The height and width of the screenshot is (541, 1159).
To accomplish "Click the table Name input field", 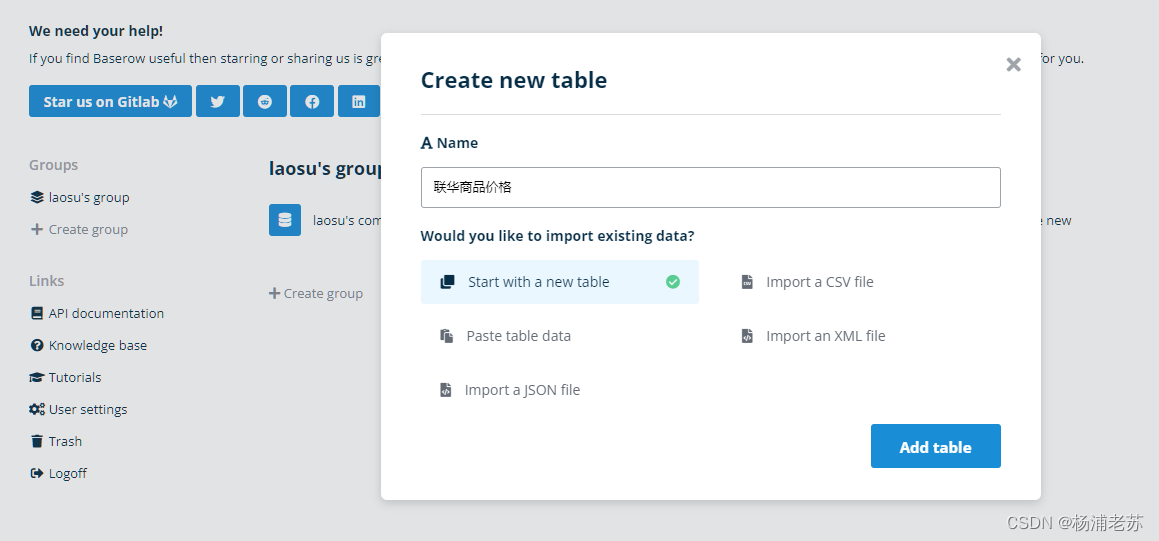I will (710, 187).
